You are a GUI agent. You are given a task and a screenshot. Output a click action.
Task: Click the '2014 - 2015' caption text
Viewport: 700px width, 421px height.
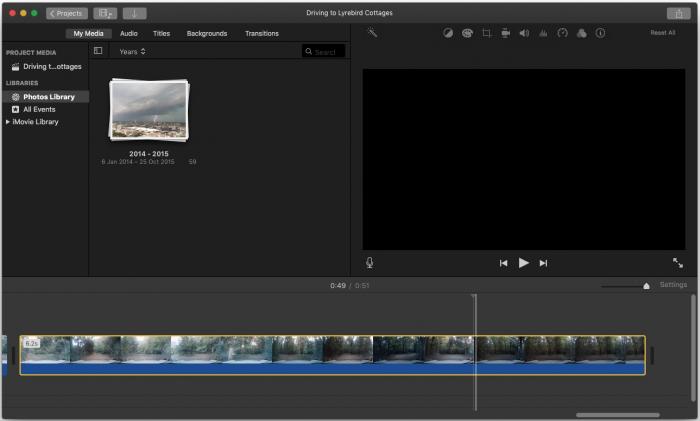(x=149, y=154)
